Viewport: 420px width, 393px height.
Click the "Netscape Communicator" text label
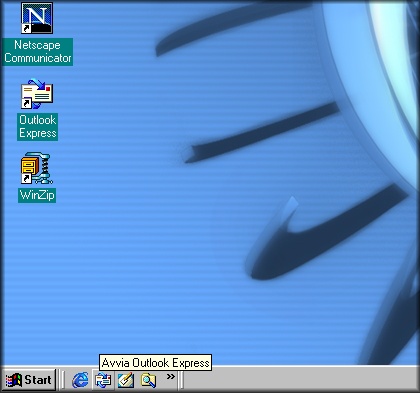pyautogui.click(x=38, y=52)
